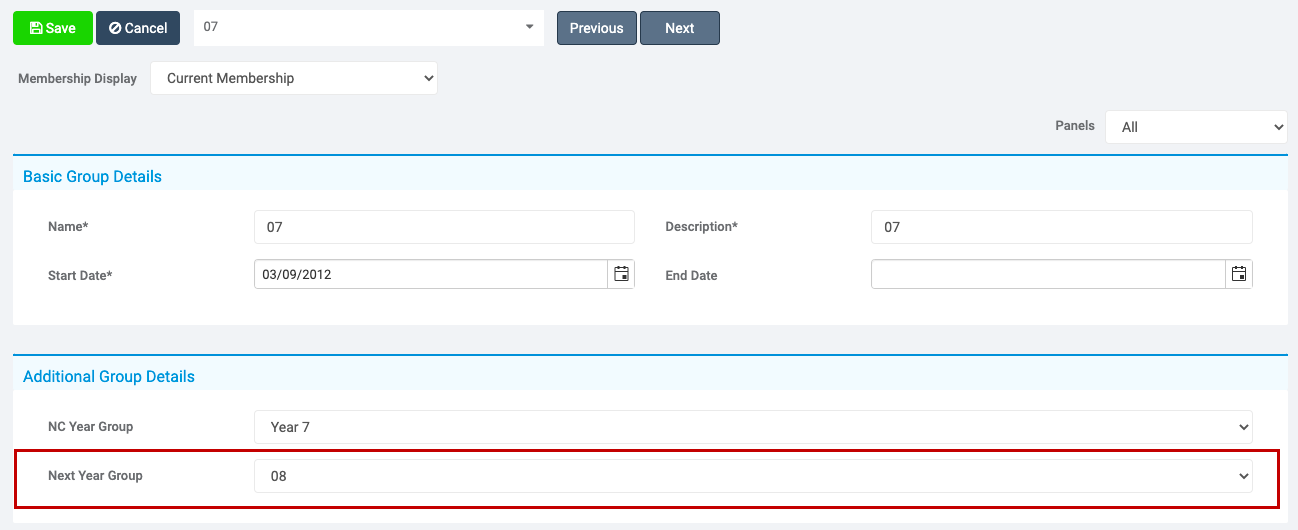1298x530 pixels.
Task: Open the Next Year Group dropdown
Action: 752,476
